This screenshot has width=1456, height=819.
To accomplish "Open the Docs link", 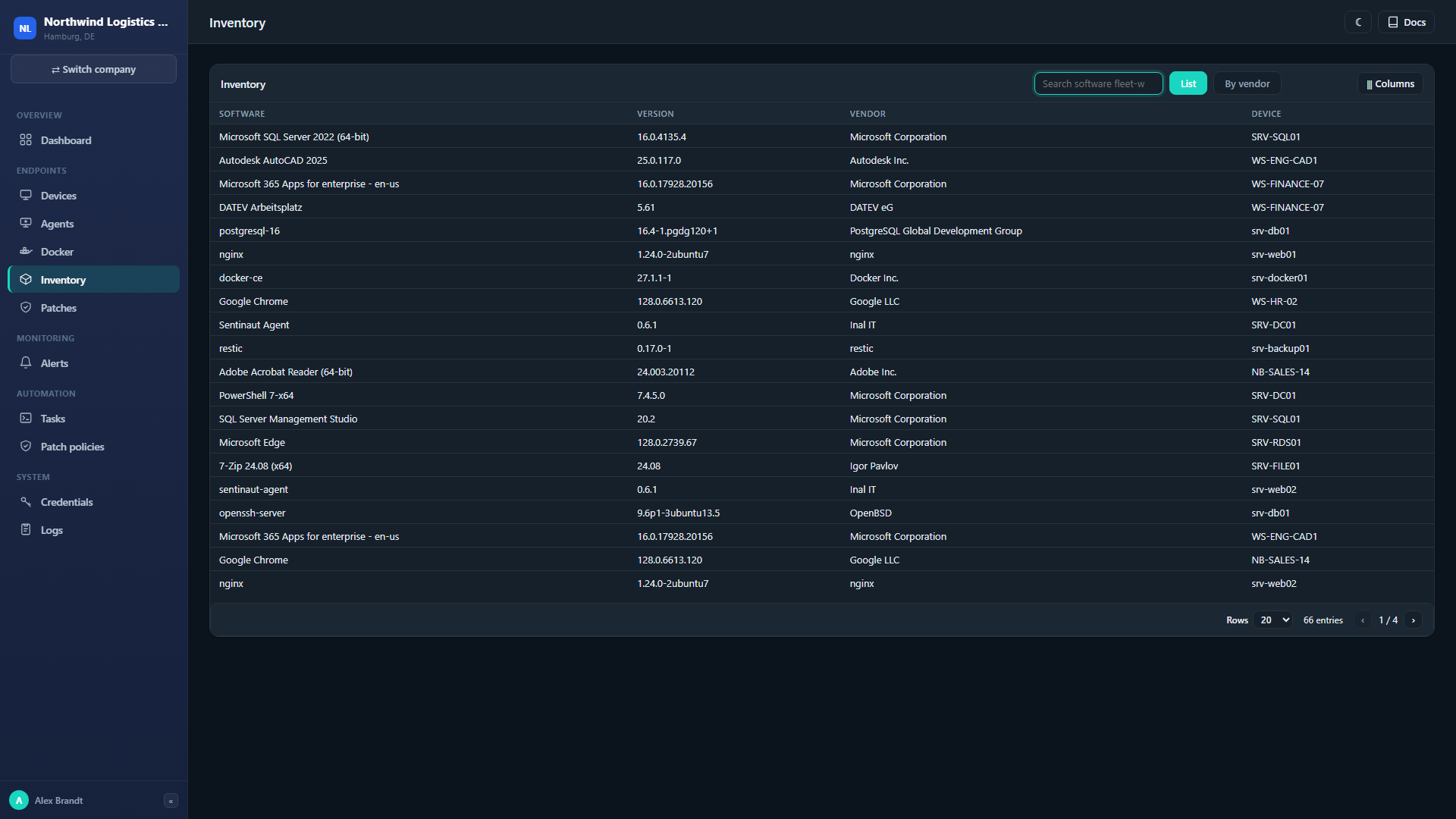I will point(1406,23).
